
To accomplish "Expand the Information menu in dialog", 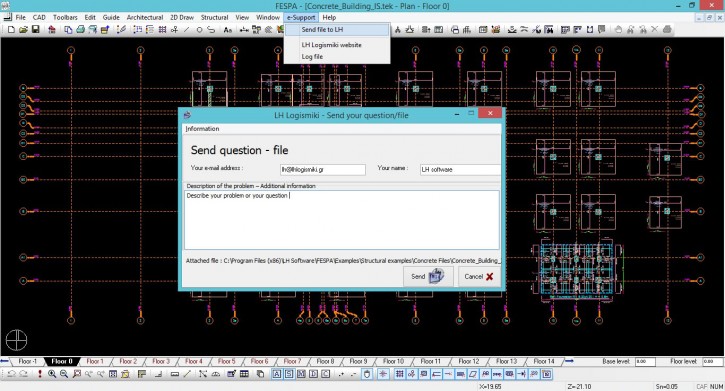I will (x=202, y=128).
